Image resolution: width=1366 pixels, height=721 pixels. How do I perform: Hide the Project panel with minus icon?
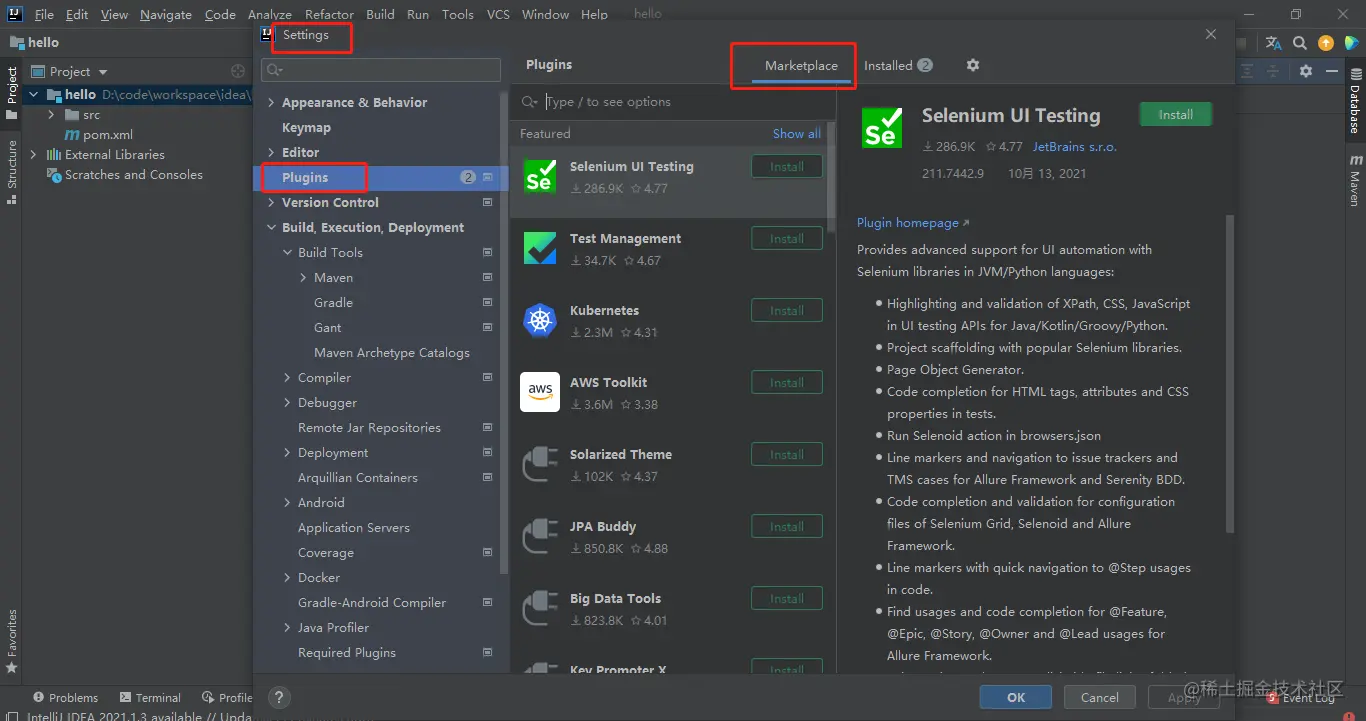click(x=1332, y=71)
